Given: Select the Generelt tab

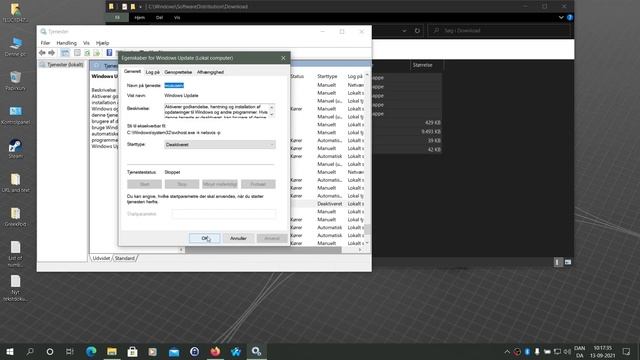Looking at the screenshot, I should point(132,71).
